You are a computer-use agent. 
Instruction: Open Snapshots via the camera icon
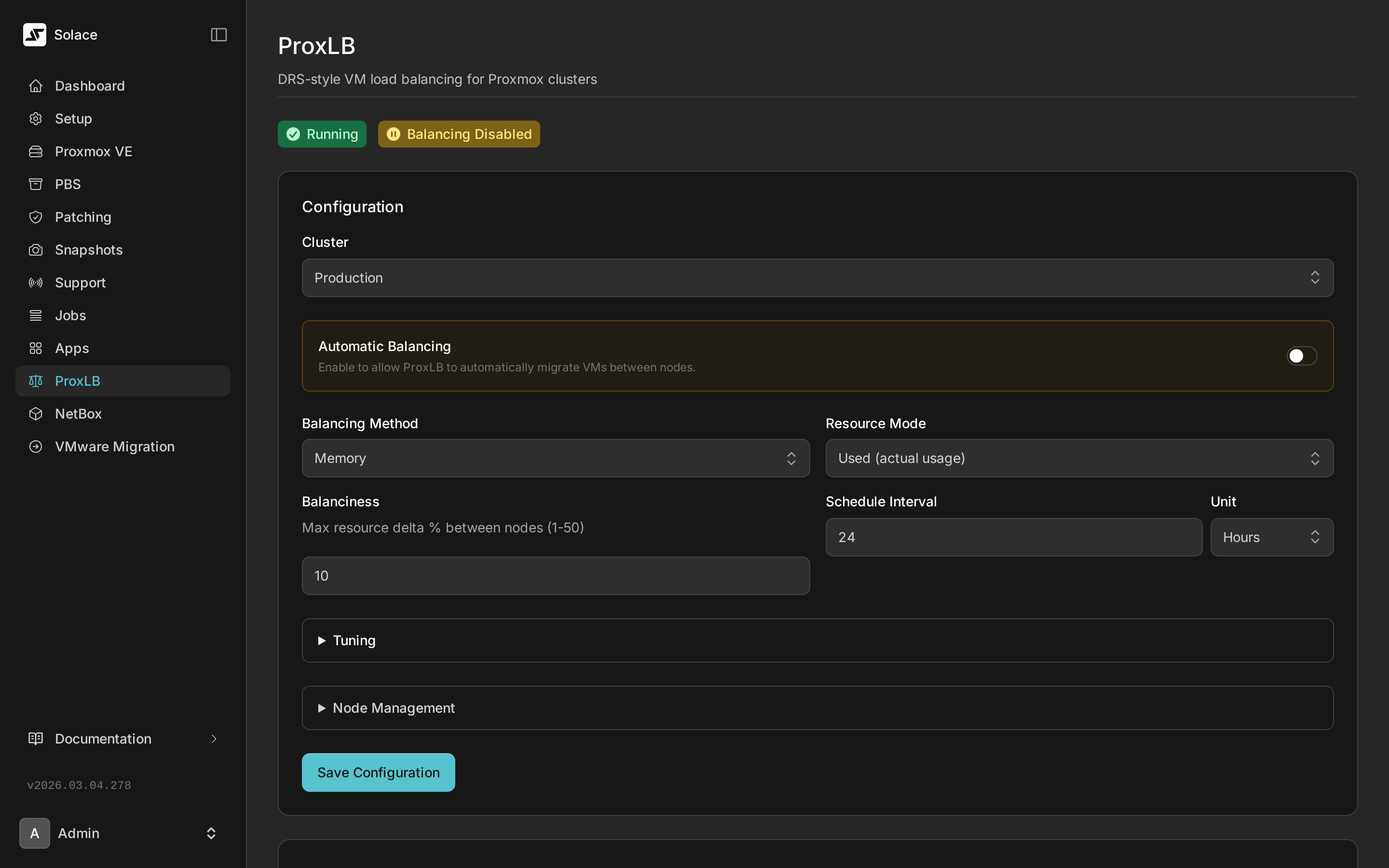coord(35,249)
